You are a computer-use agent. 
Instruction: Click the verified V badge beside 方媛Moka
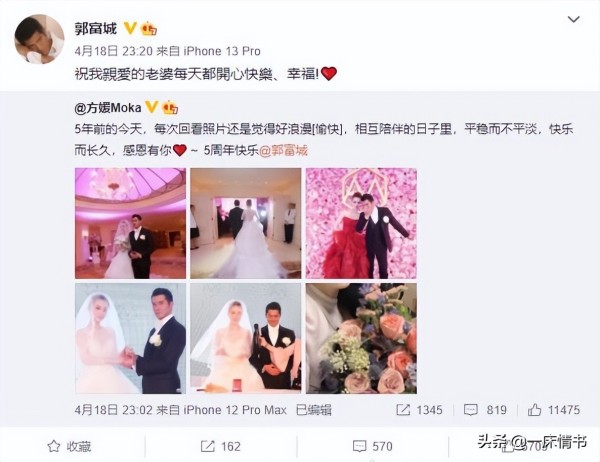pyautogui.click(x=152, y=108)
